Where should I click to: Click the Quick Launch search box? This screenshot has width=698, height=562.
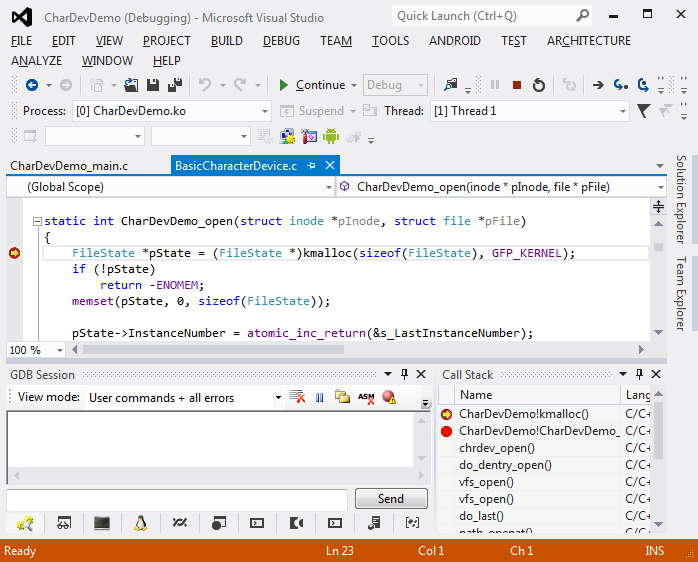[x=492, y=16]
